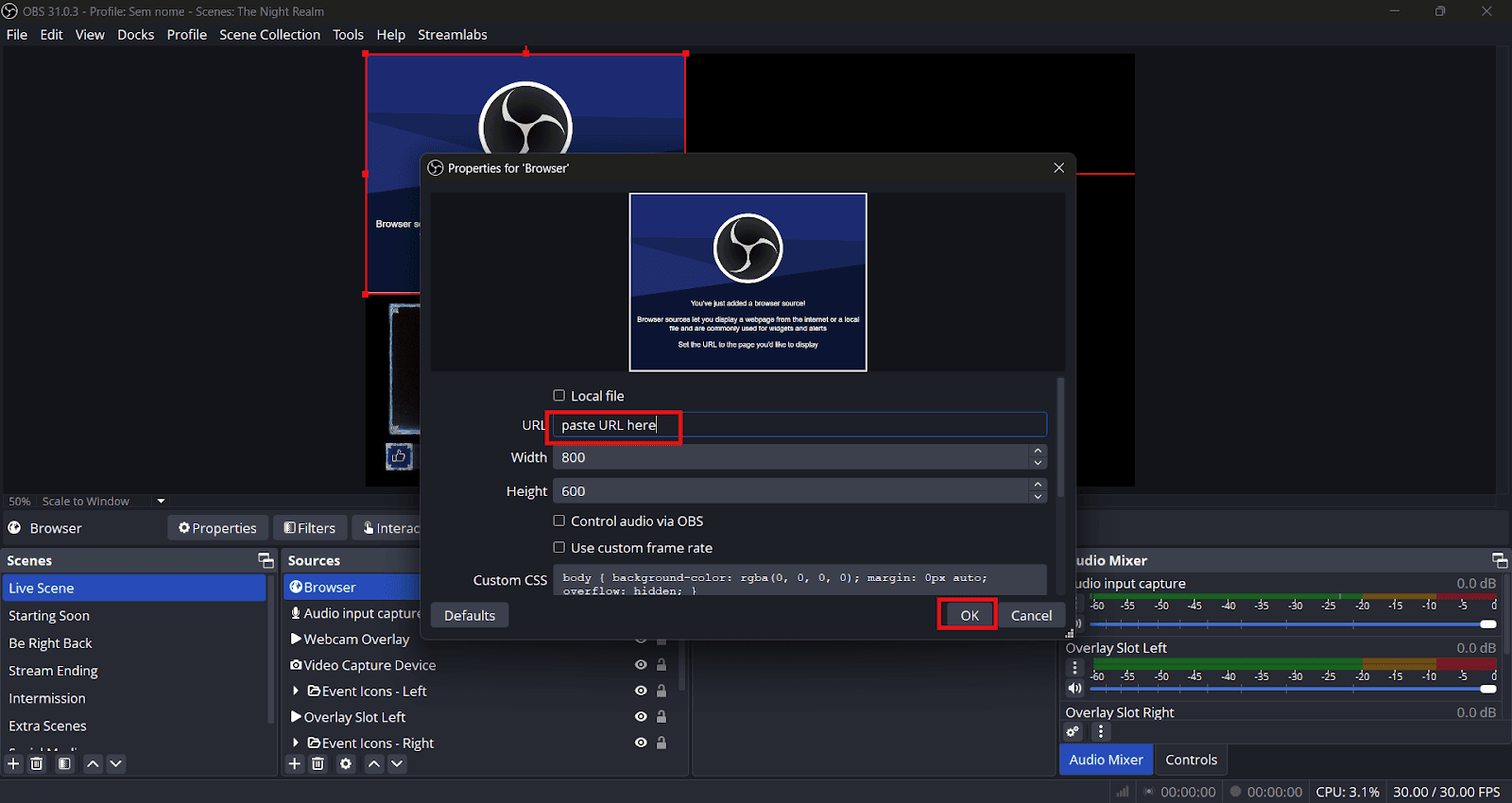Click the thumbs-up icon in the preview canvas
Viewport: 1512px width, 803px height.
399,456
